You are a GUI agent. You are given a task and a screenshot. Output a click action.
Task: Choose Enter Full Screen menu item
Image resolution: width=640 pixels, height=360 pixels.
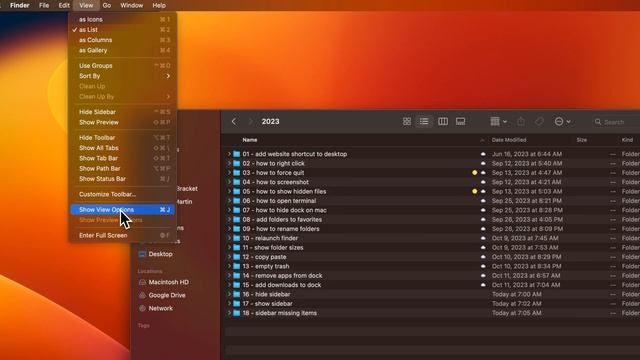[x=122, y=236]
